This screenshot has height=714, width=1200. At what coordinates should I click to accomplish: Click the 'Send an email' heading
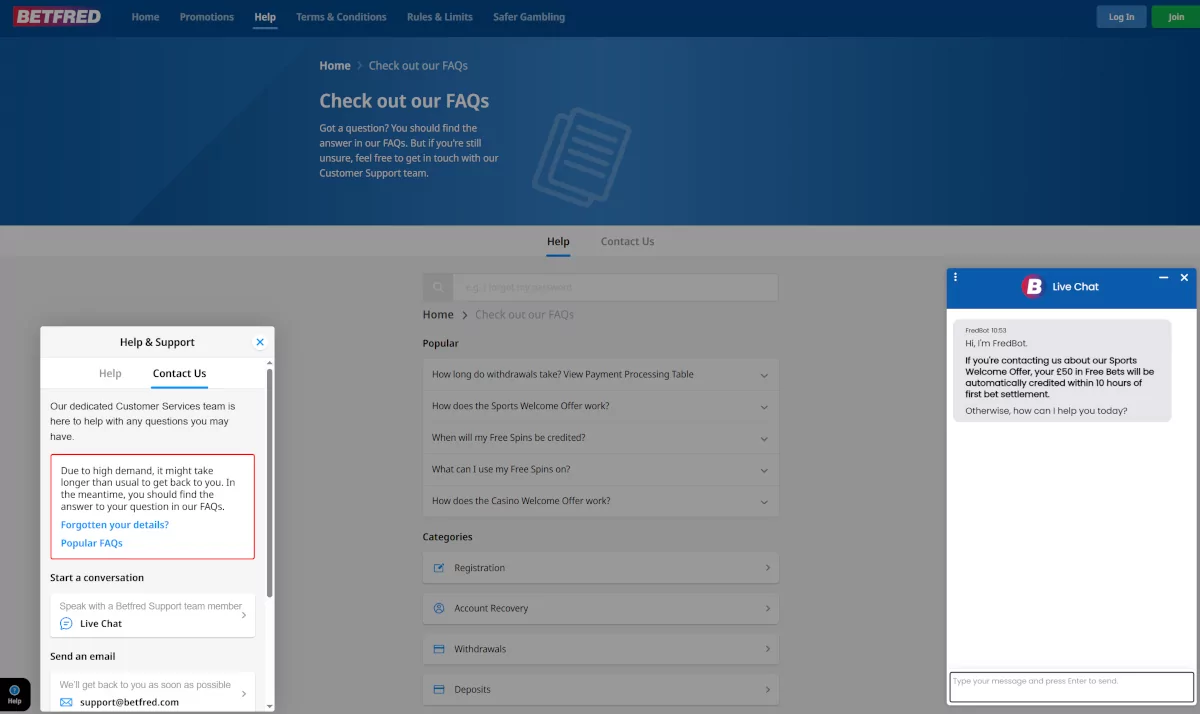tap(83, 657)
